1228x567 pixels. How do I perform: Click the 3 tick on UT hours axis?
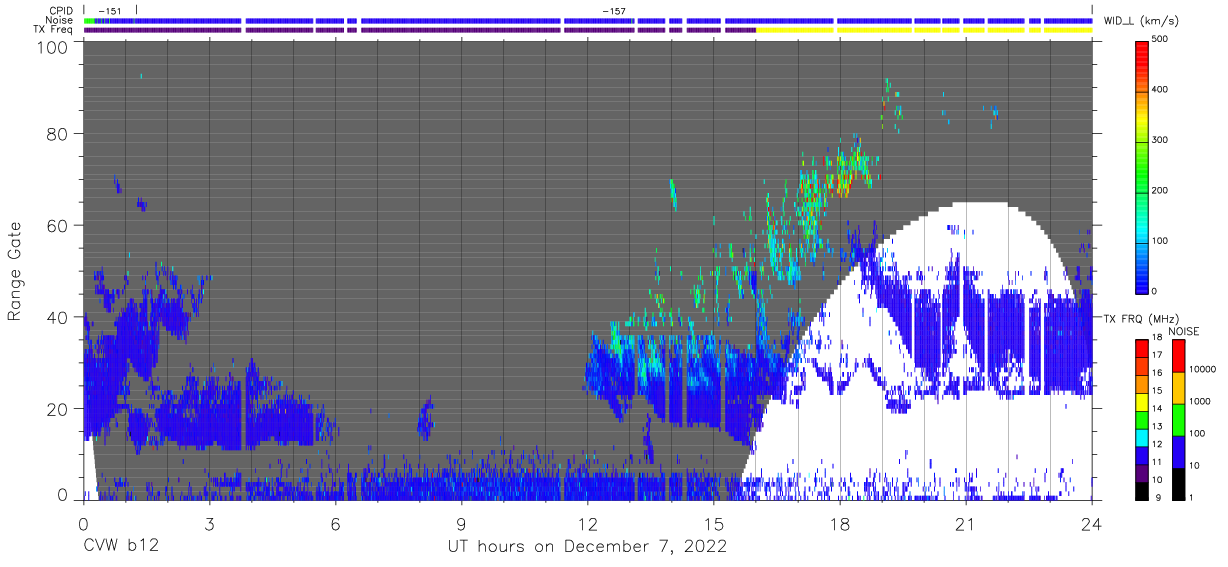[x=210, y=523]
